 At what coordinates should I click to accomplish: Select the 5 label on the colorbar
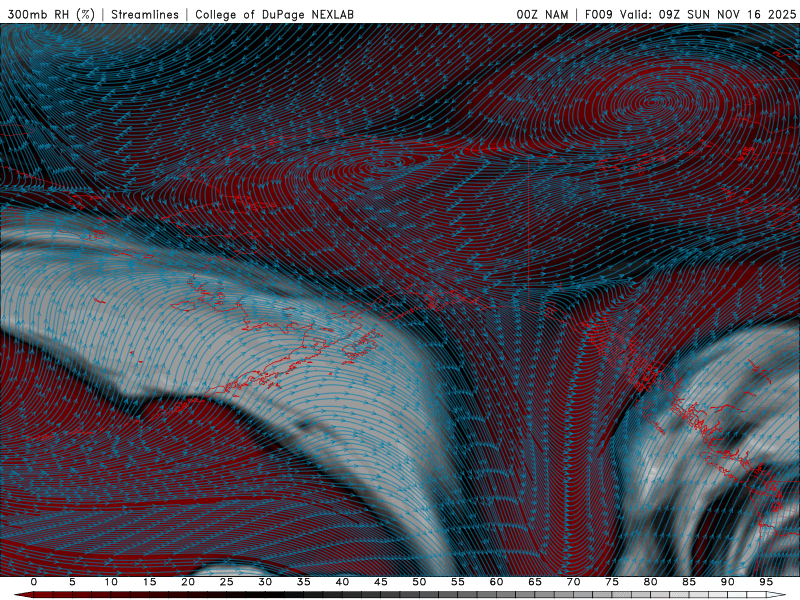click(72, 582)
